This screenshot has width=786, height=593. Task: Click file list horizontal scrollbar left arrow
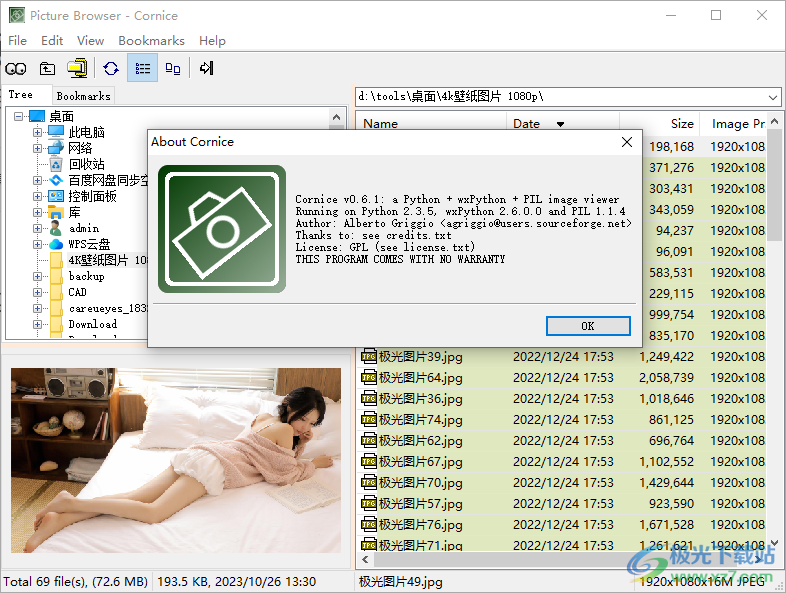365,559
